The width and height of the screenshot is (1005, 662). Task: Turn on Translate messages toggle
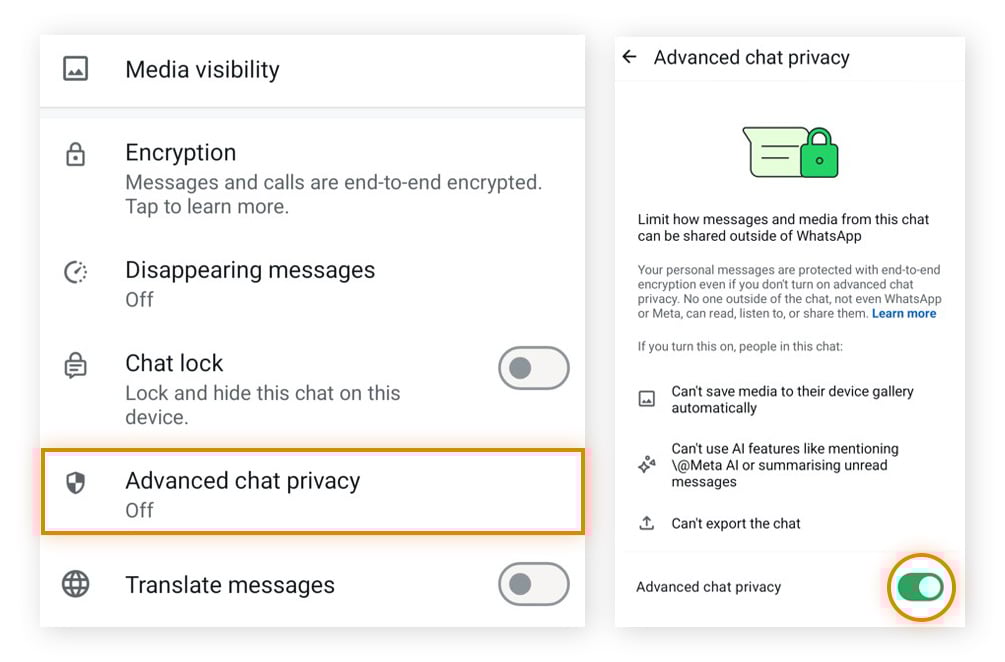pos(533,585)
